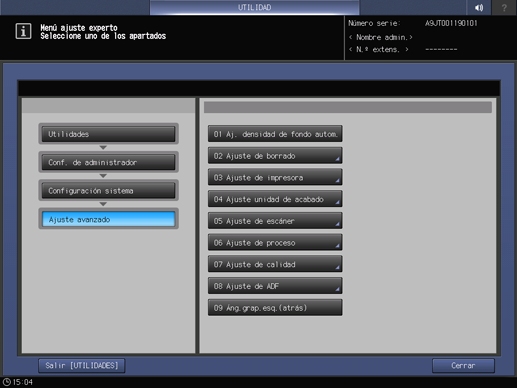The width and height of the screenshot is (517, 388).
Task: Expand 05 Ajuste de escáner submenu
Action: point(275,221)
